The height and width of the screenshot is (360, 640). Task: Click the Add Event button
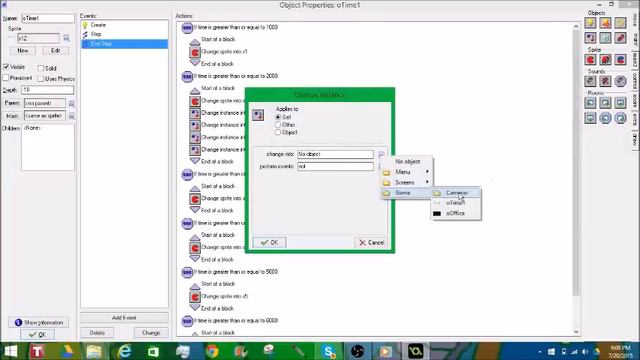click(x=124, y=318)
